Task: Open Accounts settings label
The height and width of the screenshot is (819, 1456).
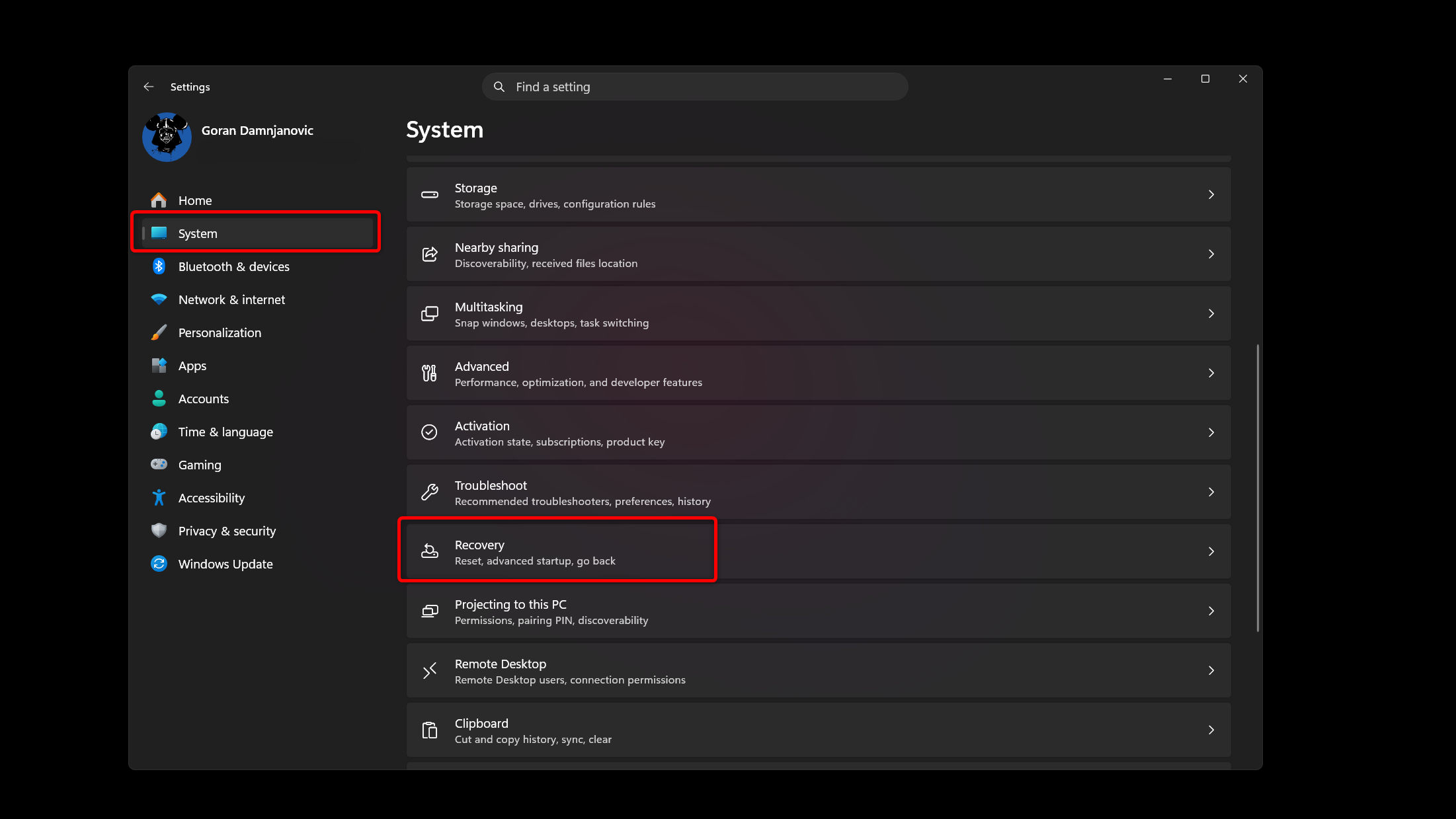Action: coord(204,399)
